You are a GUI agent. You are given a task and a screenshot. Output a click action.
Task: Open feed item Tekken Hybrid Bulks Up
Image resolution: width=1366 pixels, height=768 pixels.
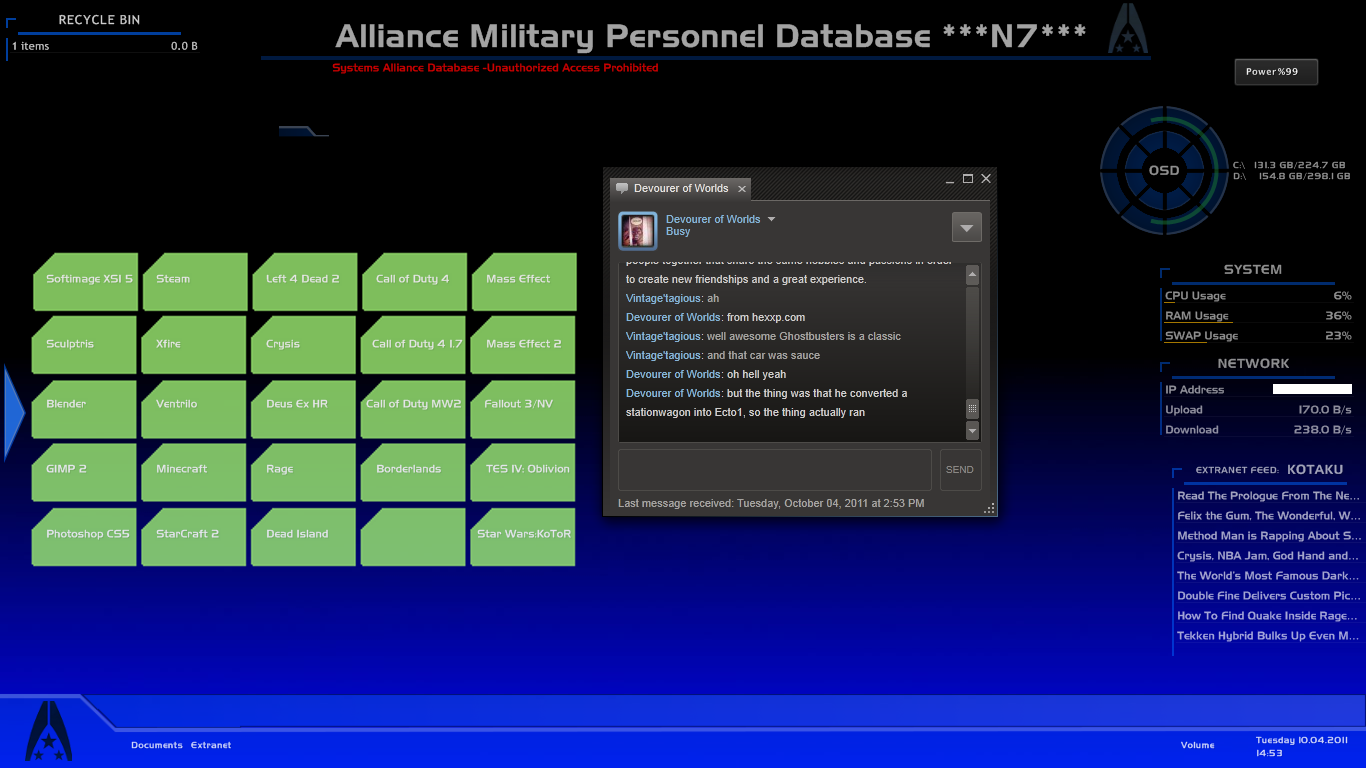(1268, 636)
